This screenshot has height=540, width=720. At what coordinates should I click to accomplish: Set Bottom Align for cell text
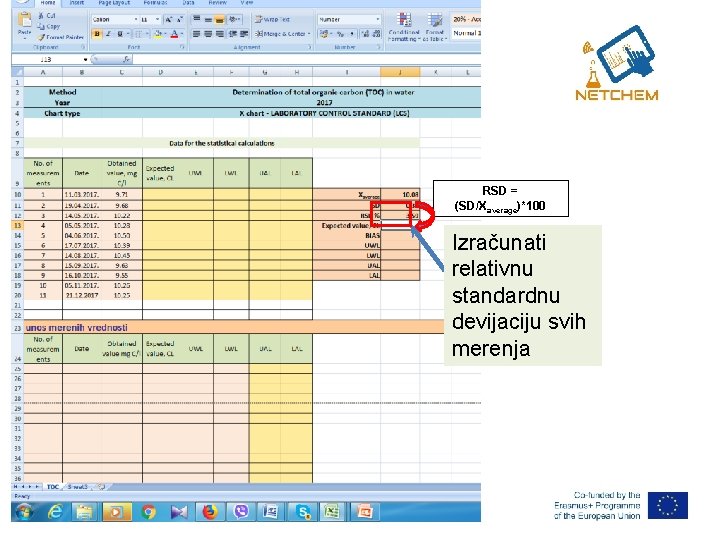(x=219, y=19)
